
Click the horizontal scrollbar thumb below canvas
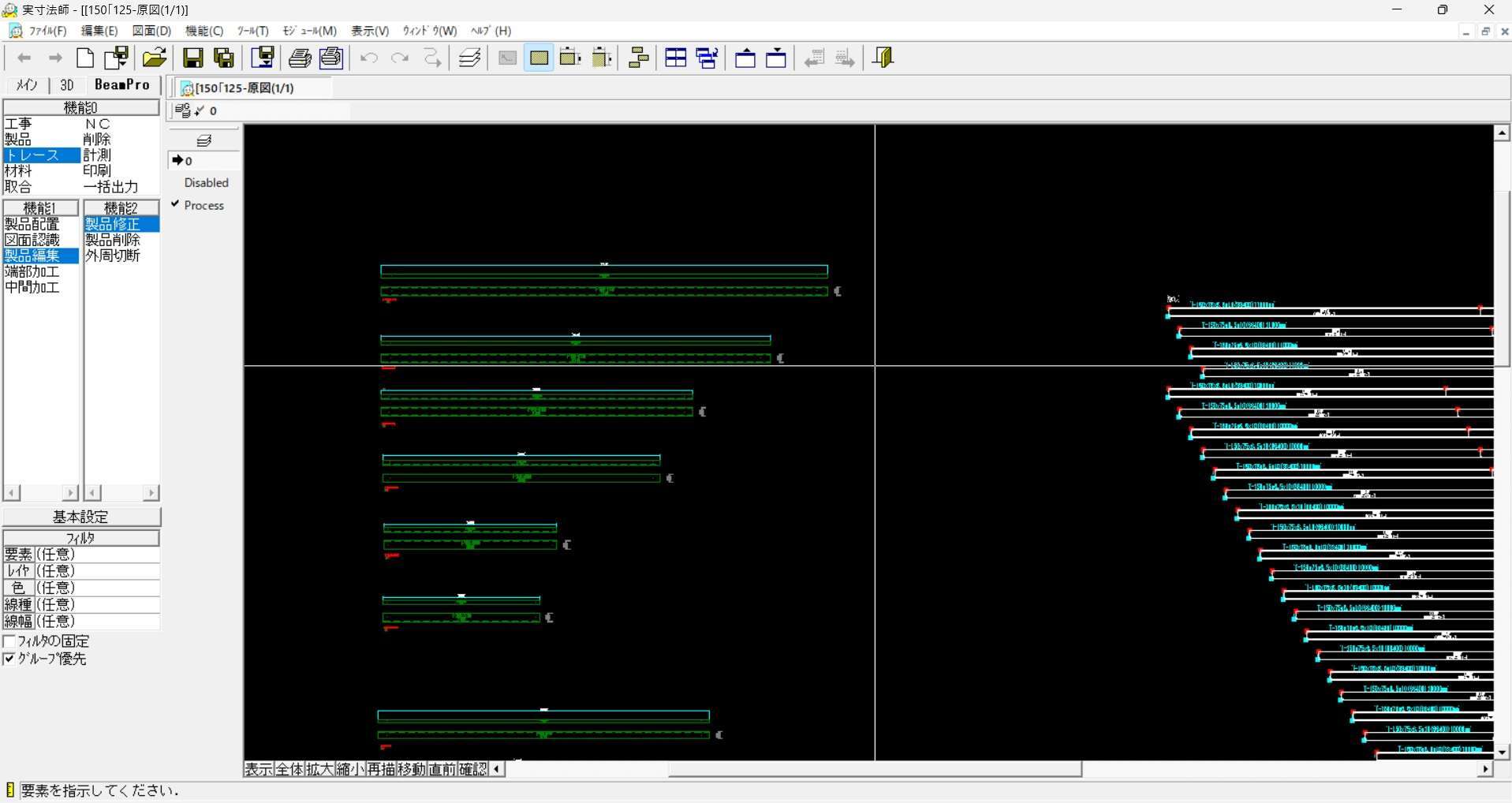pyautogui.click(x=874, y=769)
